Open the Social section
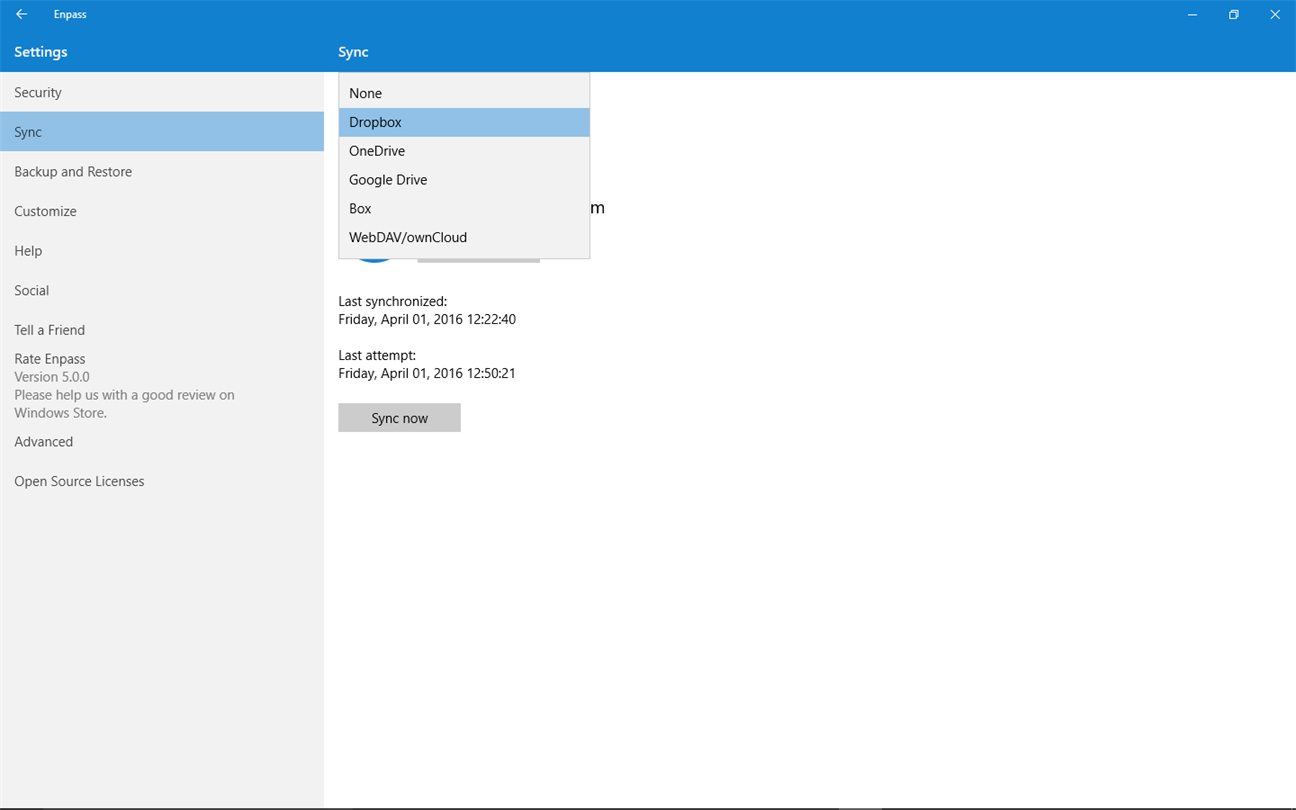 [x=162, y=290]
